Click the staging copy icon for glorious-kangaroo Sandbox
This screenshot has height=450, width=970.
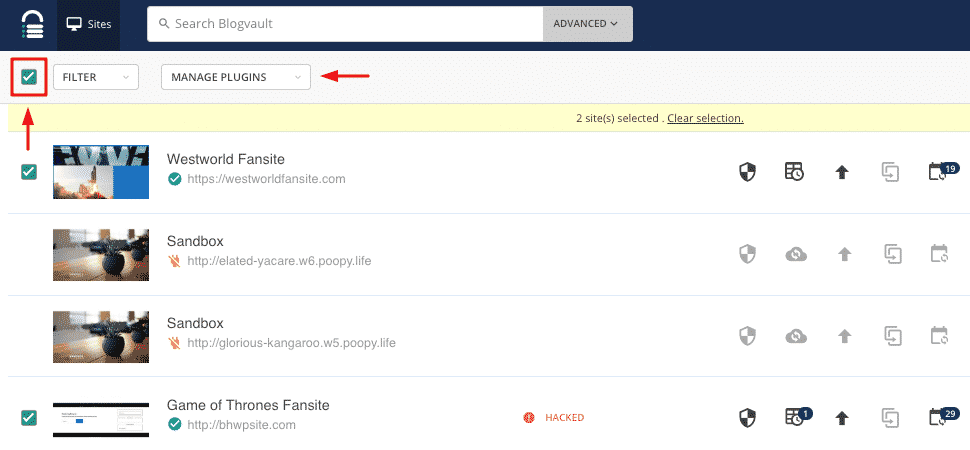click(892, 336)
